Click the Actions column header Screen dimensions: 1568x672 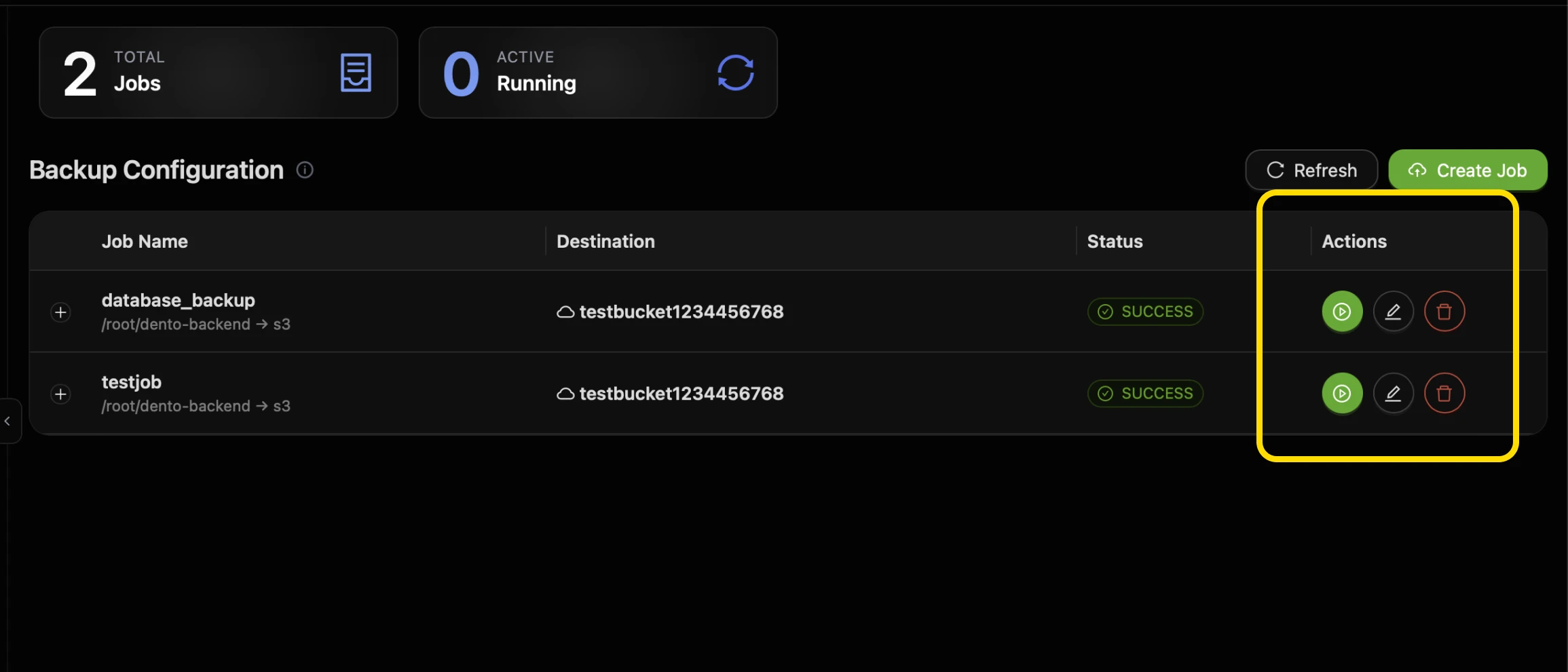coord(1354,242)
